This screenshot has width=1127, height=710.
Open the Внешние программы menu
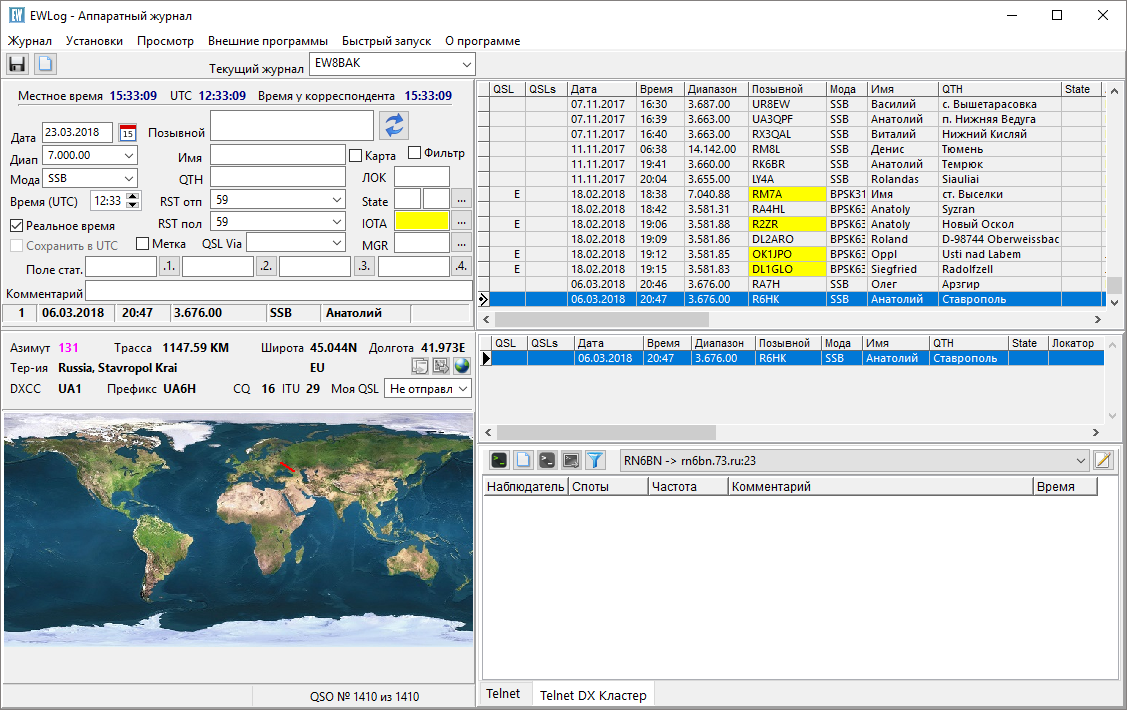pyautogui.click(x=267, y=41)
